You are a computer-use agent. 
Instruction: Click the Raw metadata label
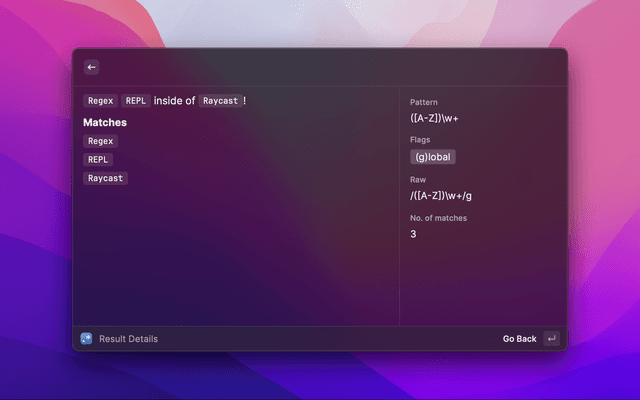418,180
